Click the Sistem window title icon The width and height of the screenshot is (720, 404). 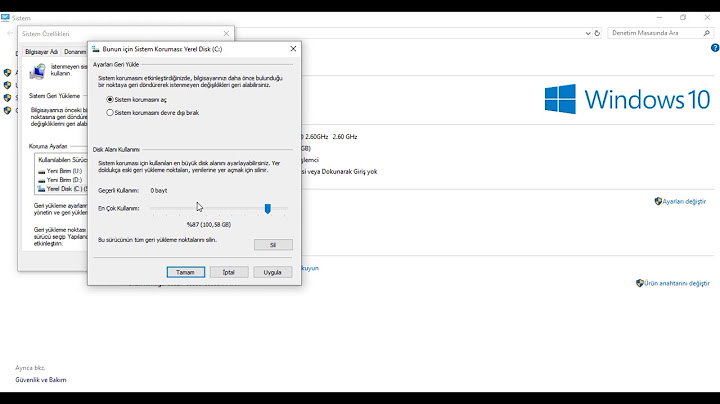pos(5,18)
